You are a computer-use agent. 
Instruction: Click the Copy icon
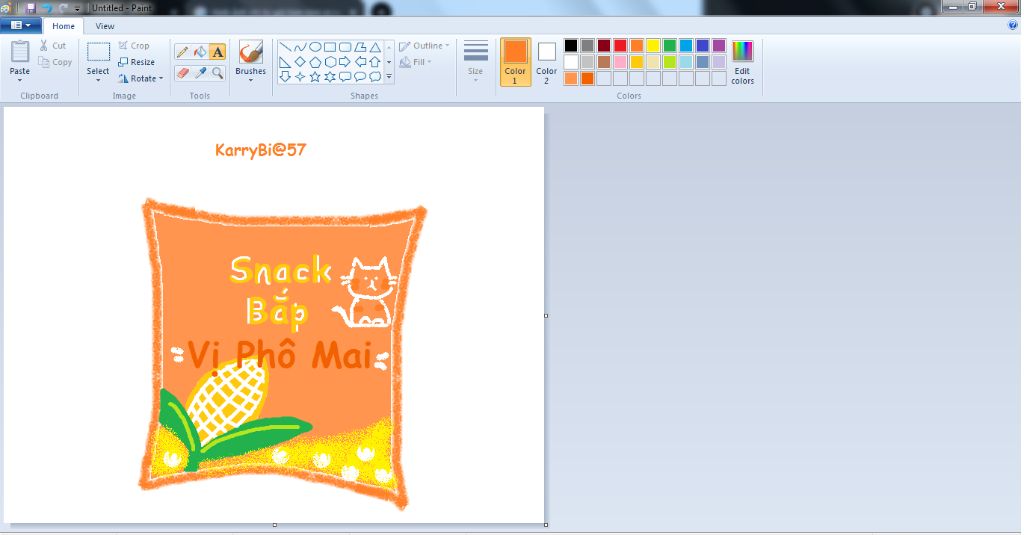click(x=44, y=62)
